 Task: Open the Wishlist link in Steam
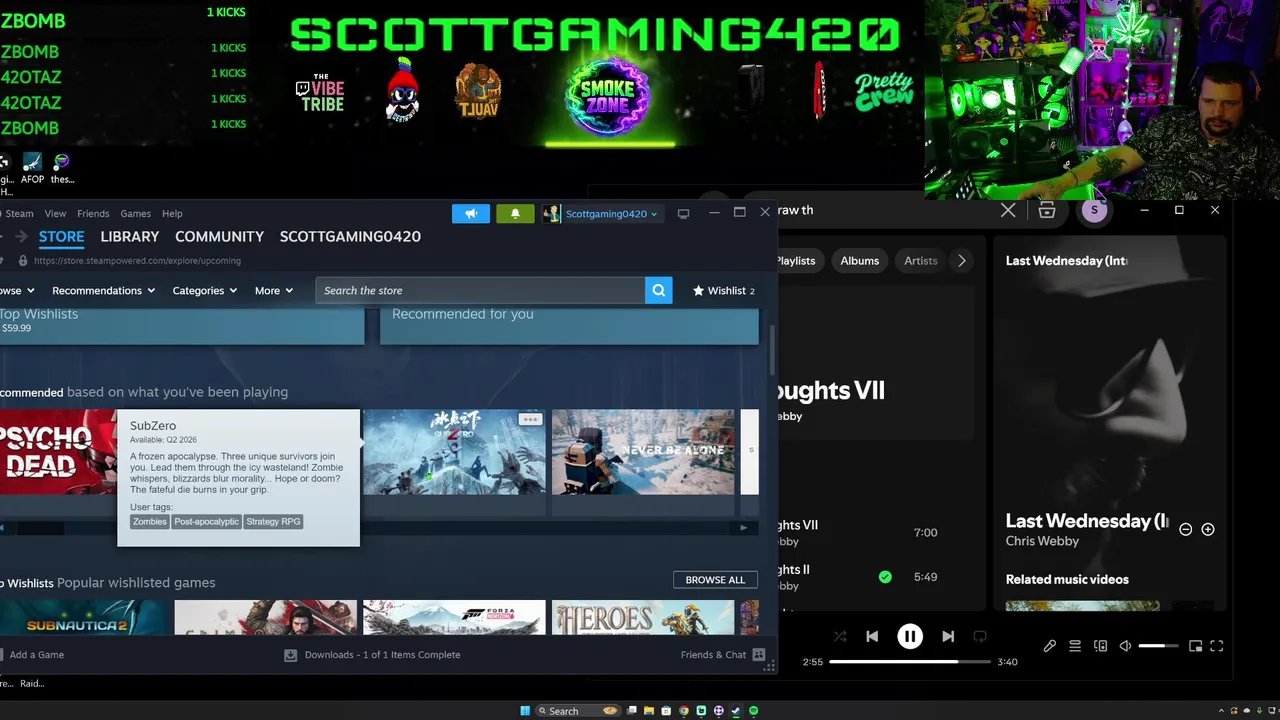(x=725, y=290)
